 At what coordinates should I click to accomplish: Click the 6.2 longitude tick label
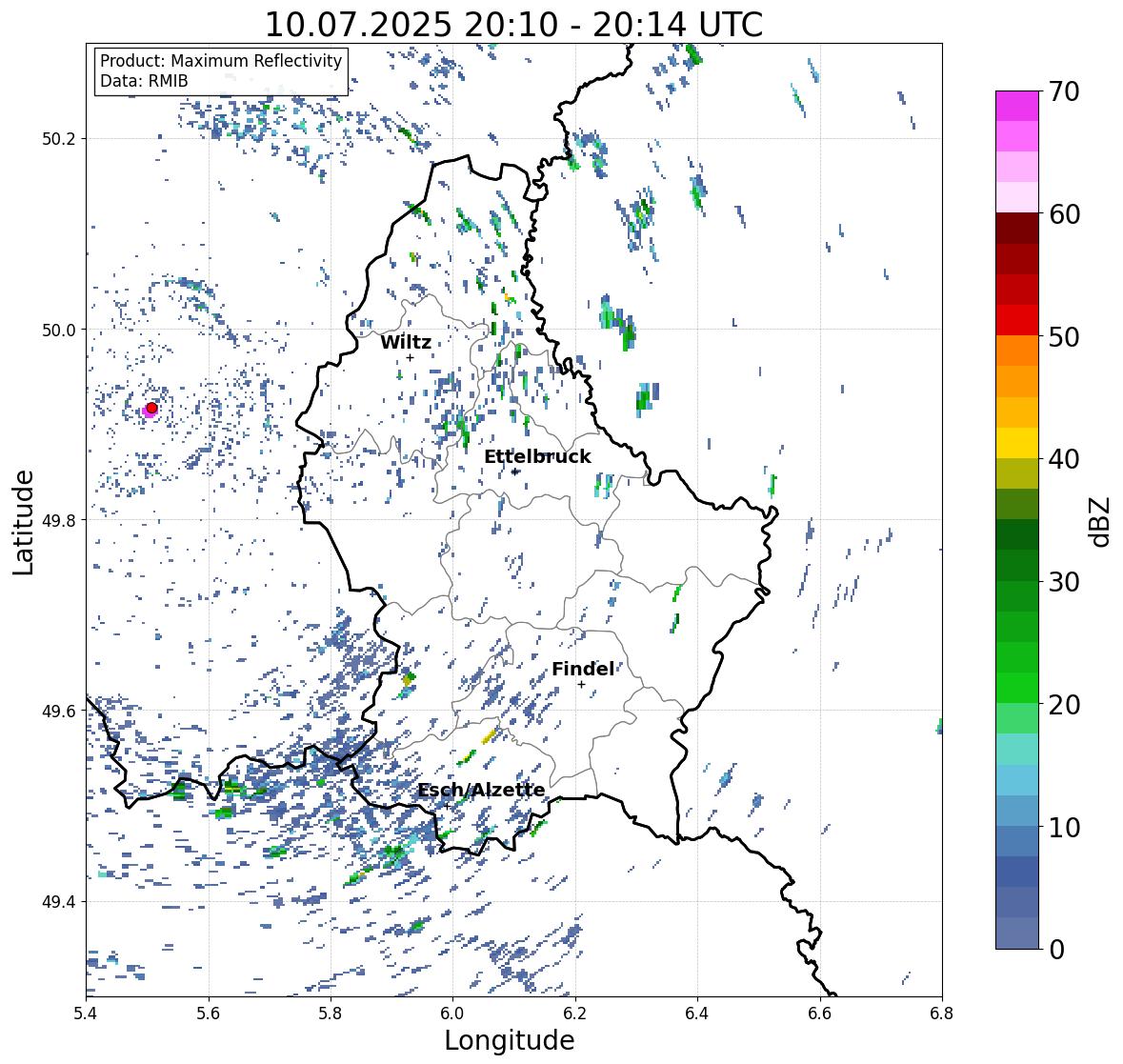pyautogui.click(x=575, y=1013)
